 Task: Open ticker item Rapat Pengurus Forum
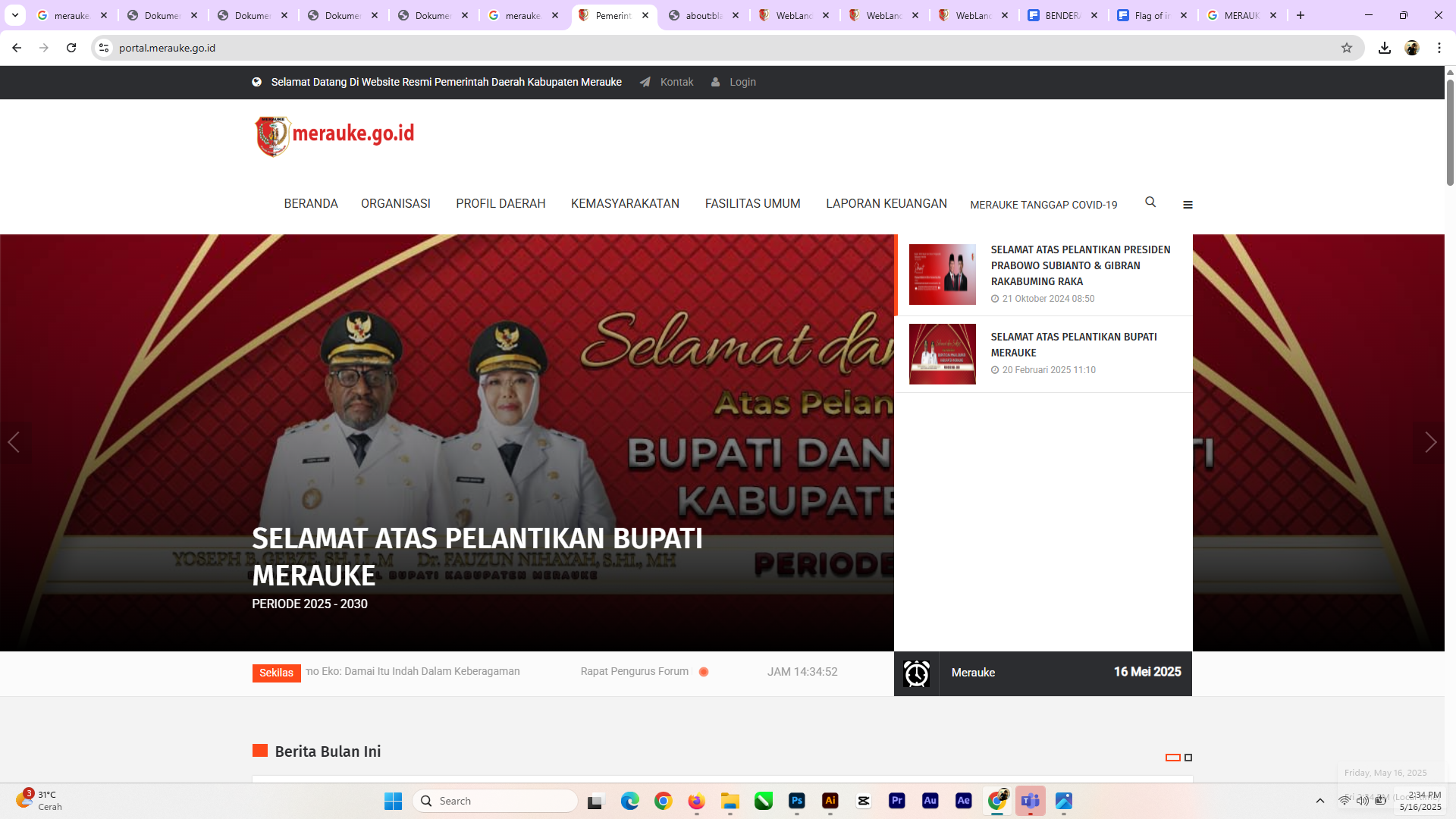635,671
